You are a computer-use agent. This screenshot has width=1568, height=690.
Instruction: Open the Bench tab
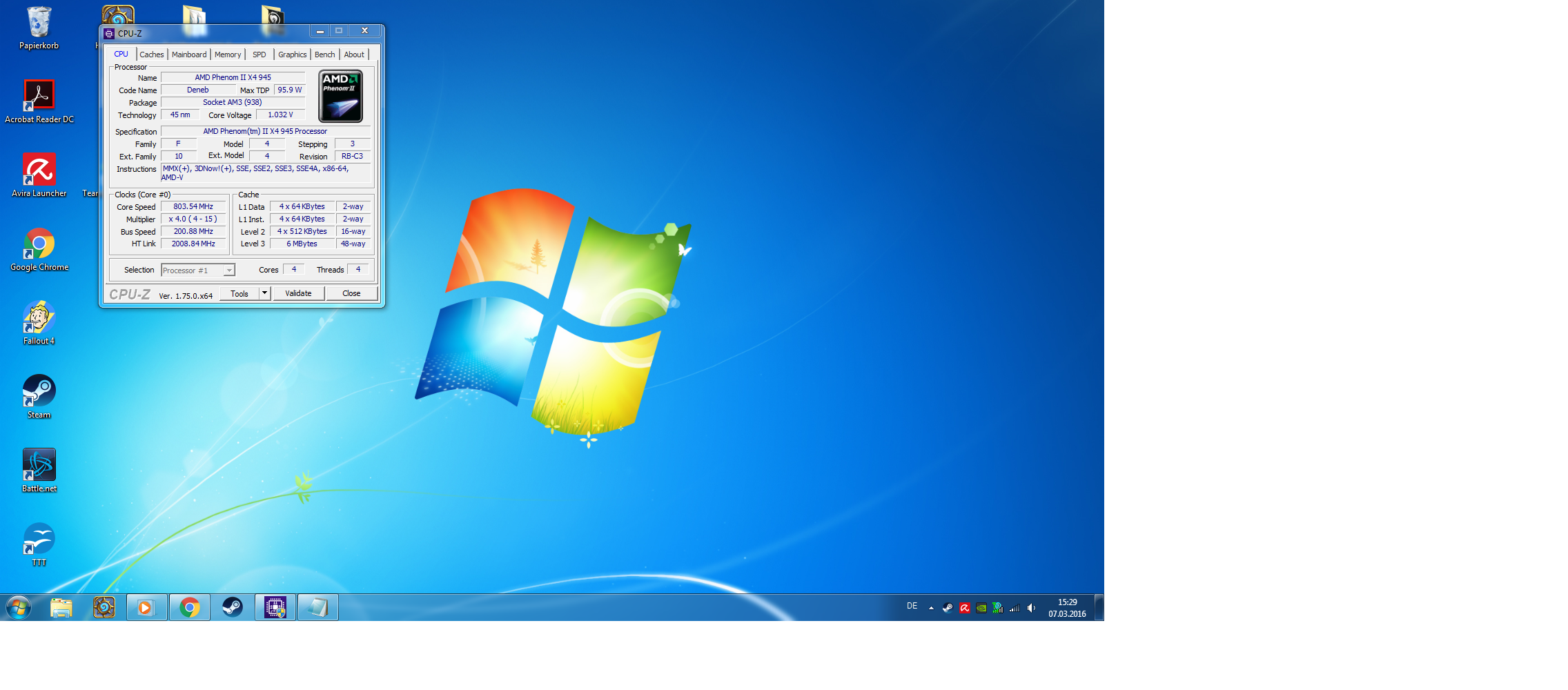(x=325, y=55)
